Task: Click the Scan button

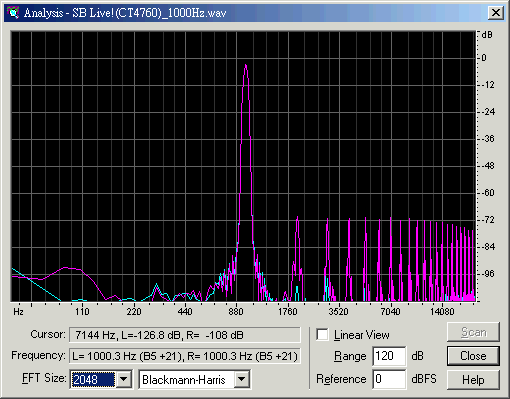Action: click(473, 332)
